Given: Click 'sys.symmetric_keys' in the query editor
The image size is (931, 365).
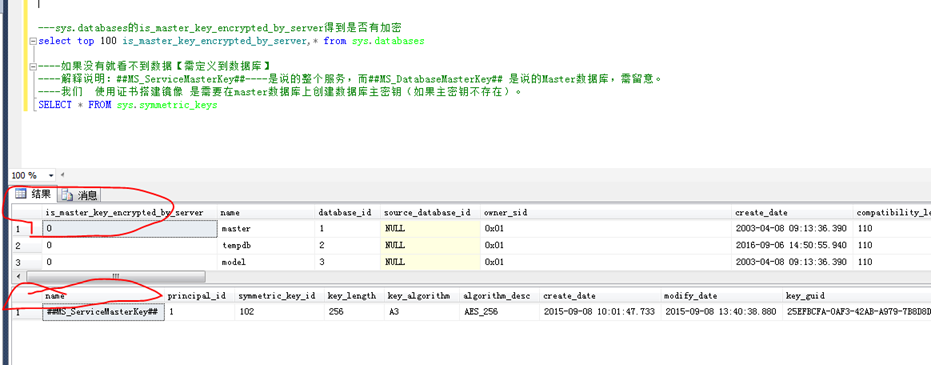Looking at the screenshot, I should pos(167,105).
